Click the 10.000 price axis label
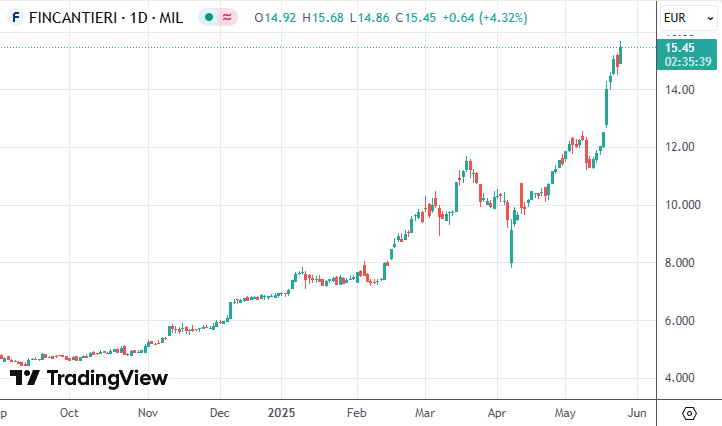The image size is (722, 426). click(x=680, y=205)
